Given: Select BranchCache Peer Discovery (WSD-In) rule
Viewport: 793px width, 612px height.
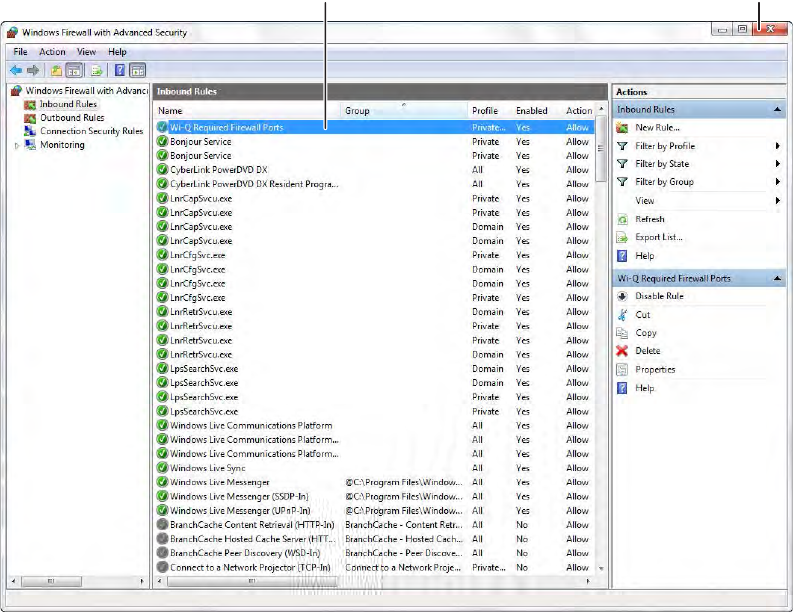Looking at the screenshot, I should pyautogui.click(x=374, y=553).
